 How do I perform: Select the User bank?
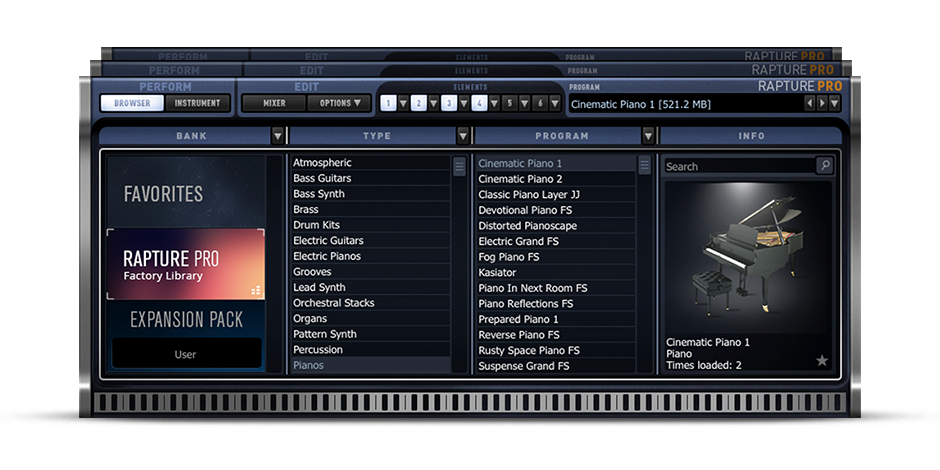(186, 354)
